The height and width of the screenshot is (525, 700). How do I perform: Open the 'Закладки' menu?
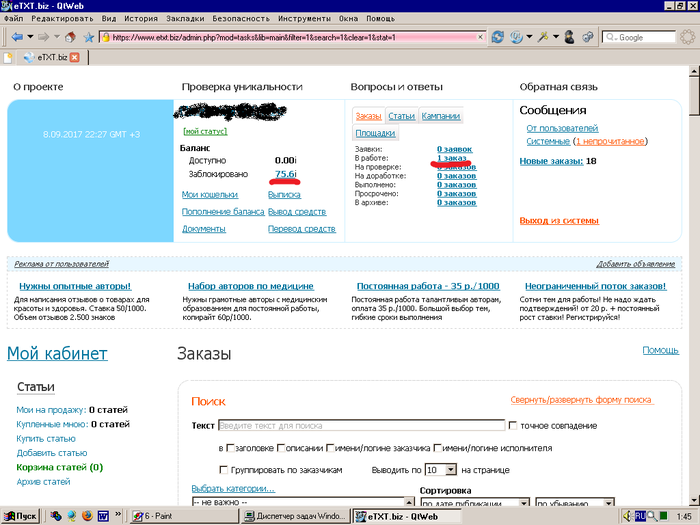coord(188,18)
